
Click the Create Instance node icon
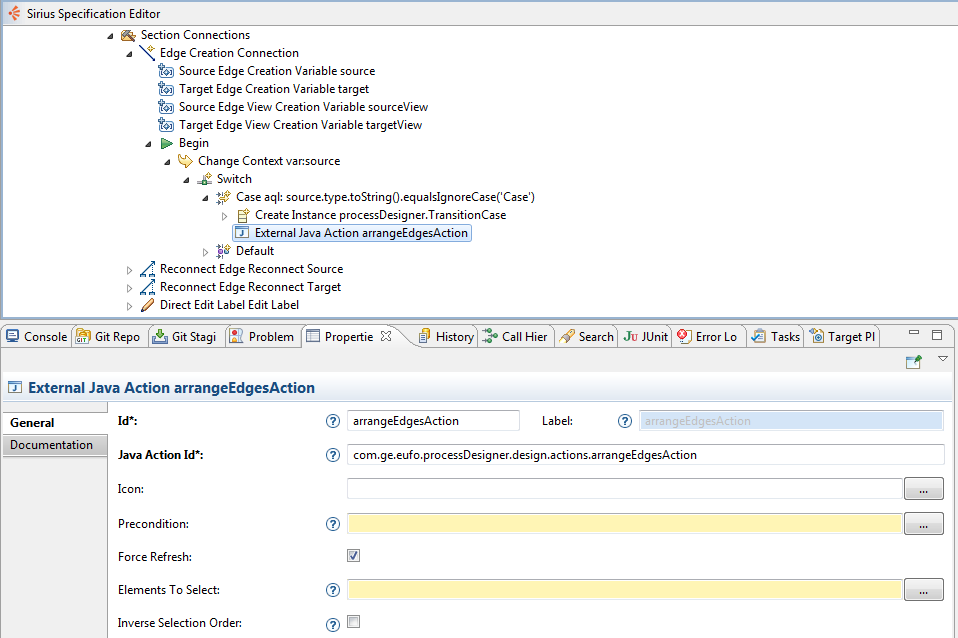(x=243, y=215)
